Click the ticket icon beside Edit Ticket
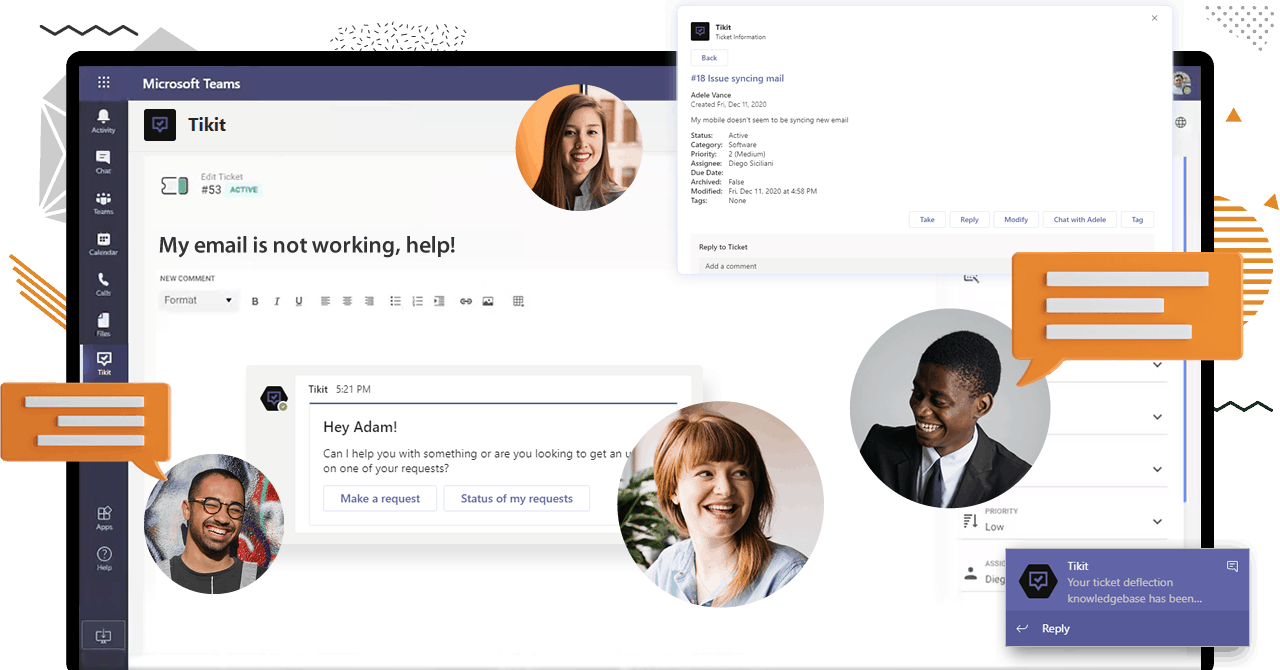This screenshot has width=1280, height=670. 175,185
